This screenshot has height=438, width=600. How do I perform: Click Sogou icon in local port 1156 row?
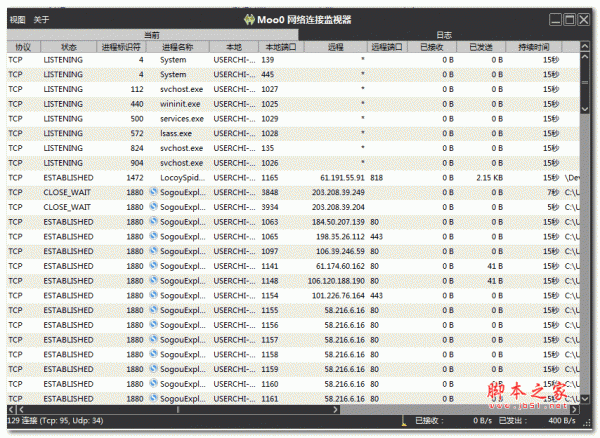[x=153, y=324]
